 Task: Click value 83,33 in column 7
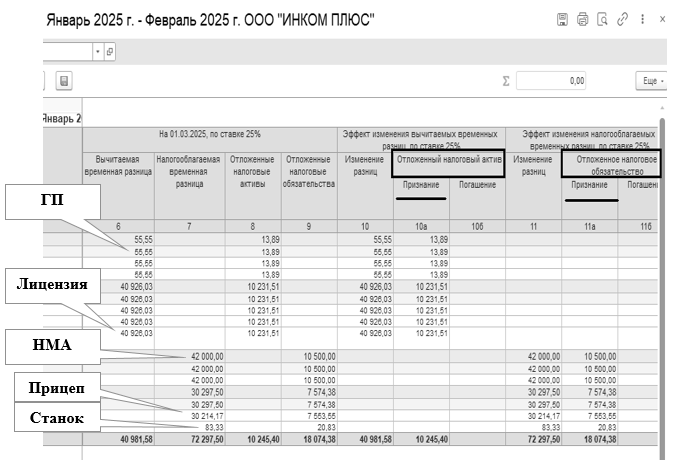[x=214, y=427]
